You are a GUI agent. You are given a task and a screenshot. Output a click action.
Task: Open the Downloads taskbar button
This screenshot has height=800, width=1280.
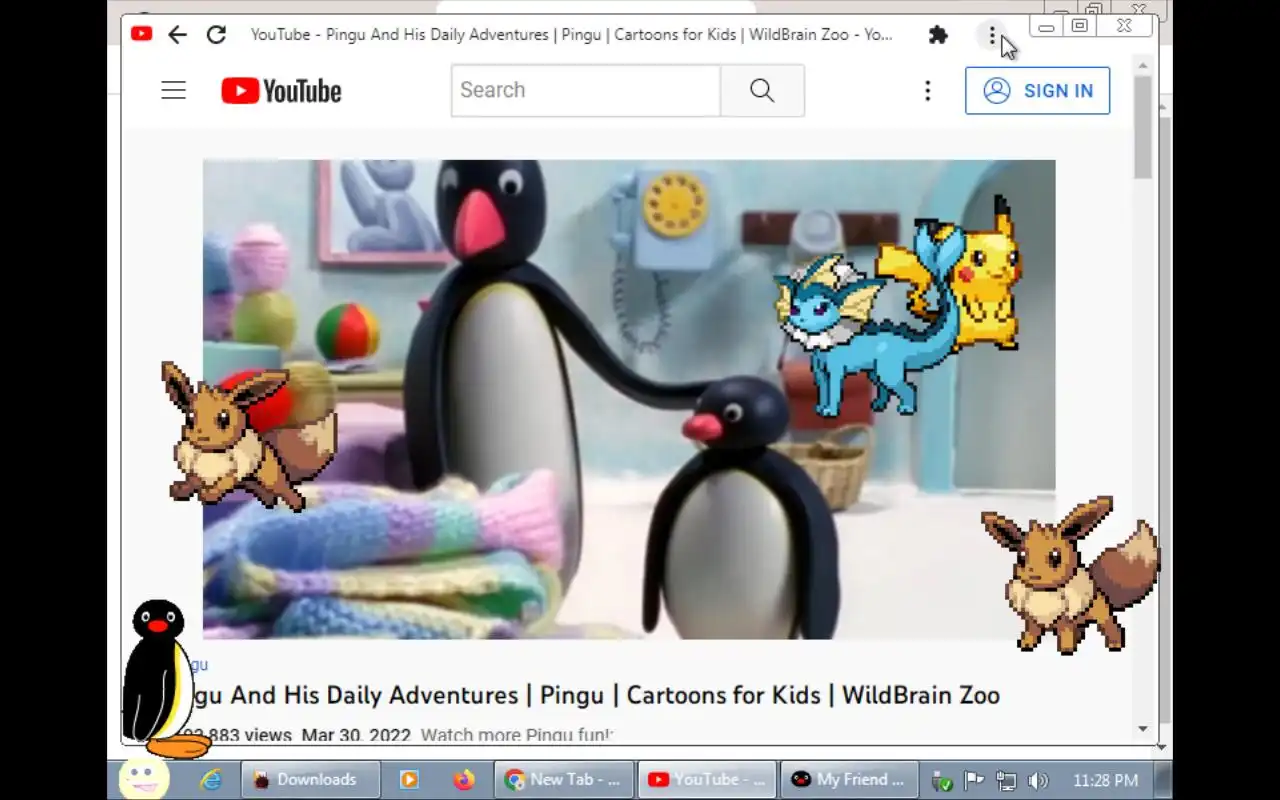tap(310, 780)
